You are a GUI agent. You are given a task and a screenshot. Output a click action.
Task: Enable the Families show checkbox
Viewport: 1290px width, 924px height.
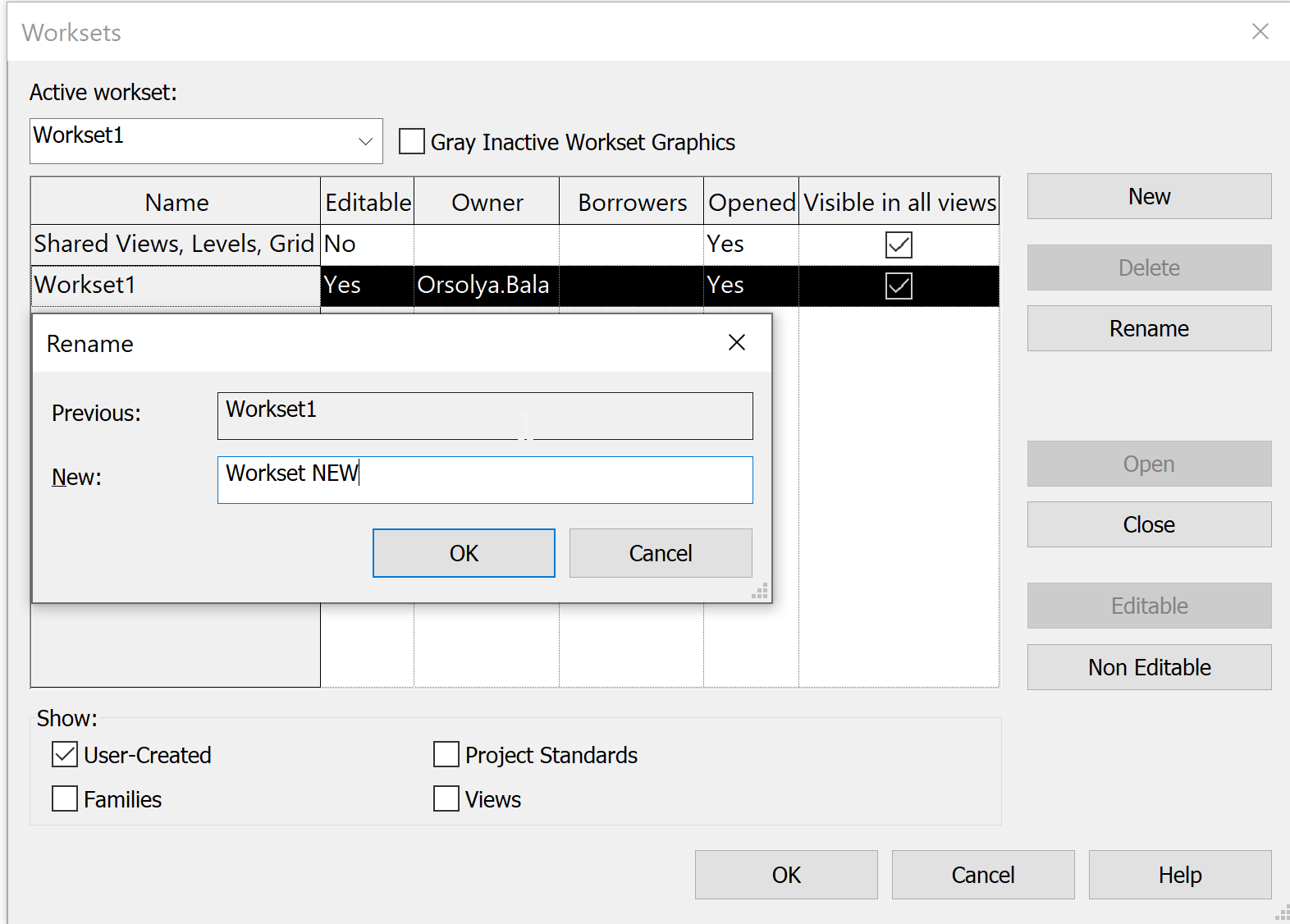[x=65, y=798]
